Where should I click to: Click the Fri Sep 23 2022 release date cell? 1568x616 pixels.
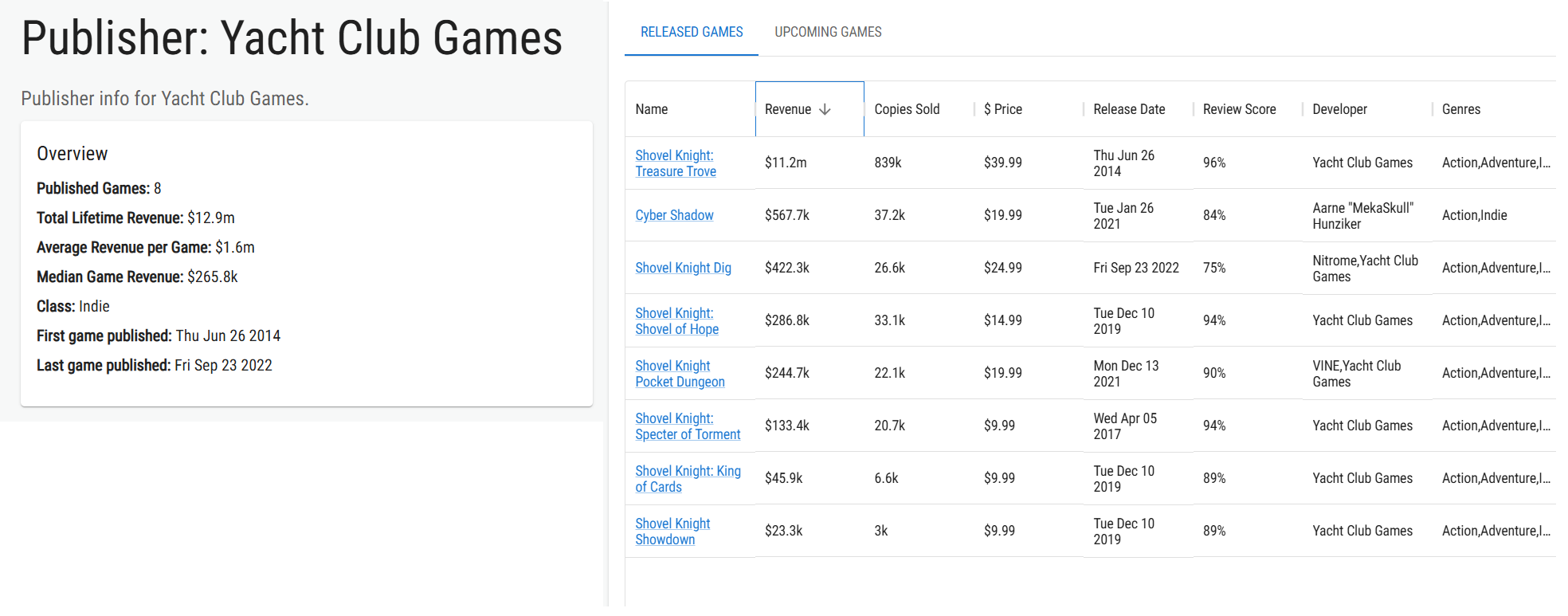pyautogui.click(x=1139, y=268)
